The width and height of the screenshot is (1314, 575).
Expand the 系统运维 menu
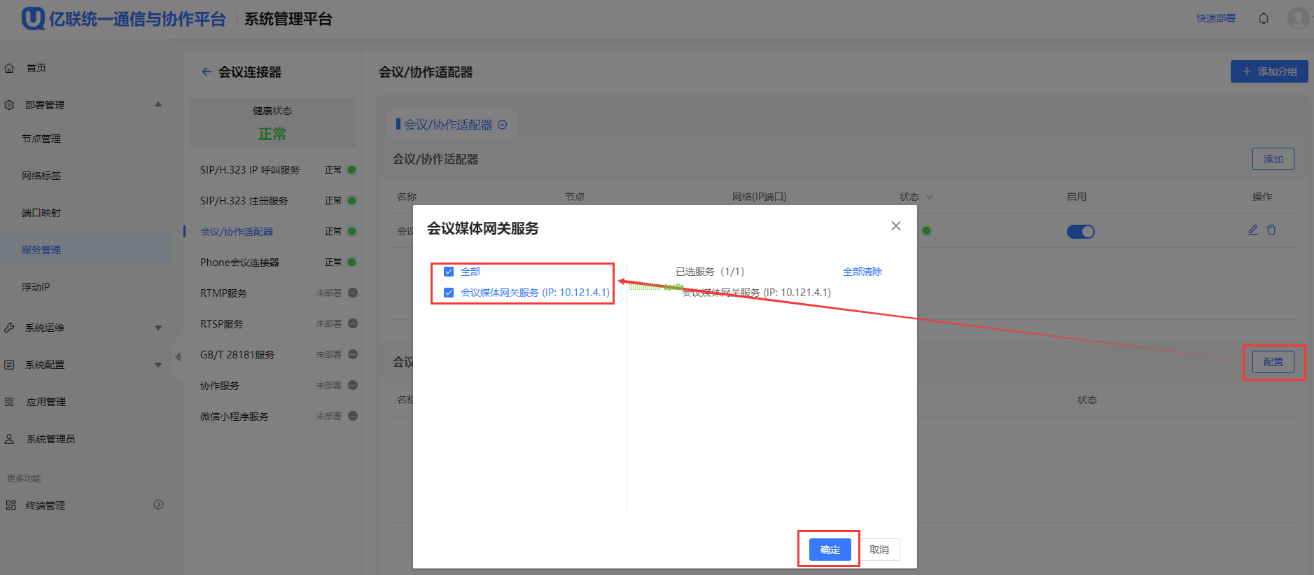pyautogui.click(x=158, y=328)
